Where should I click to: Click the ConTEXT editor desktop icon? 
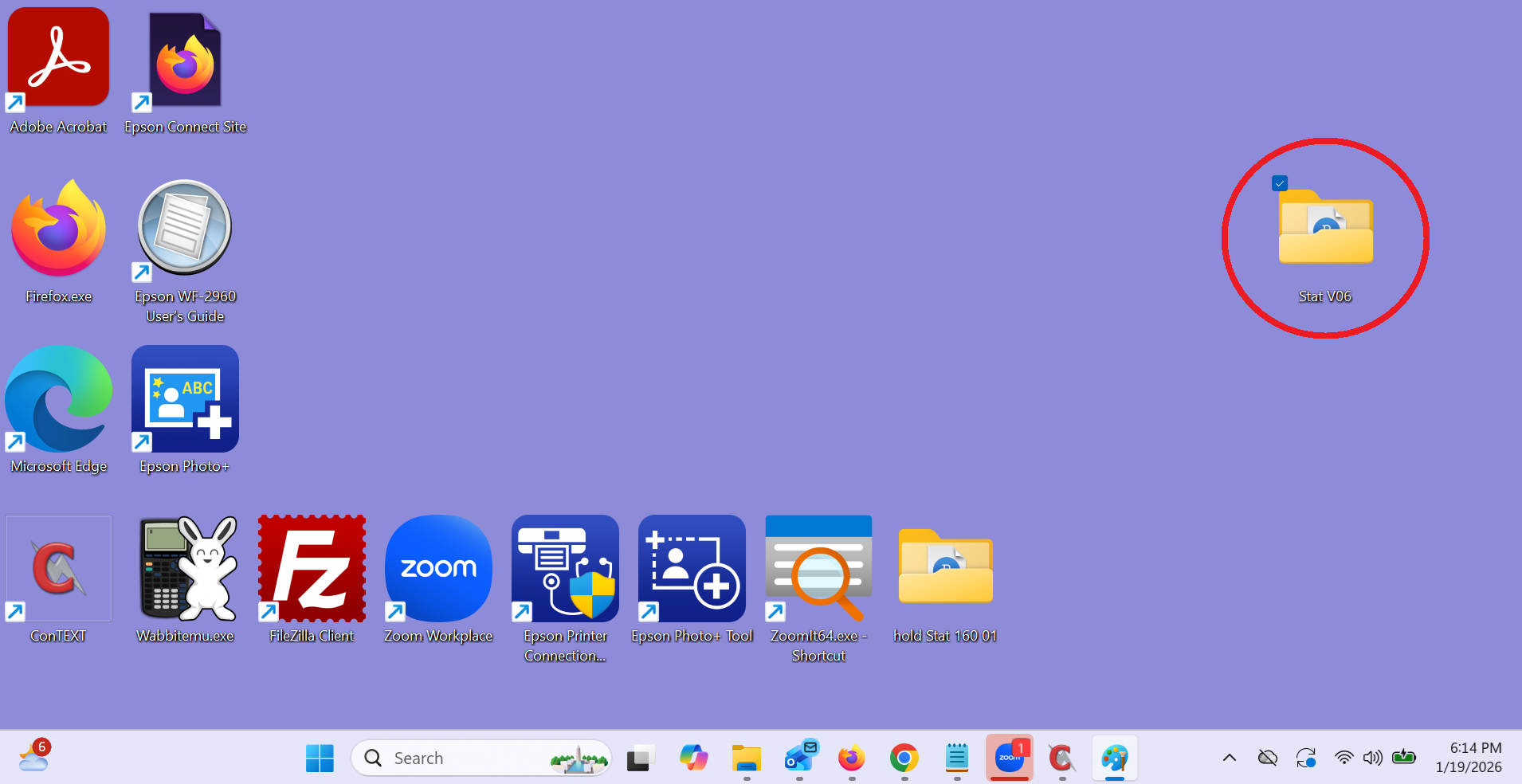coord(58,568)
